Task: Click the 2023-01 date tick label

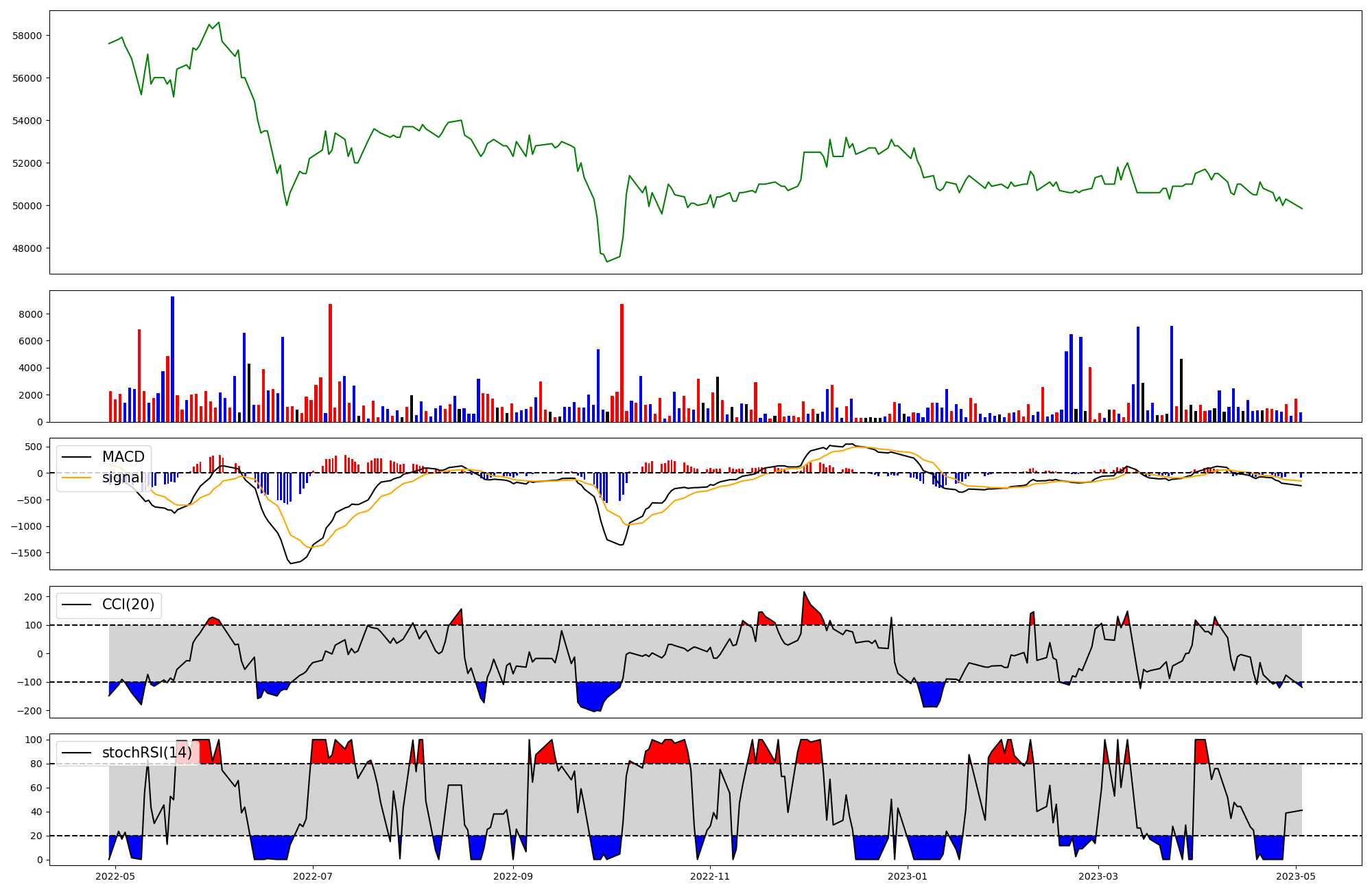Action: pos(908,876)
